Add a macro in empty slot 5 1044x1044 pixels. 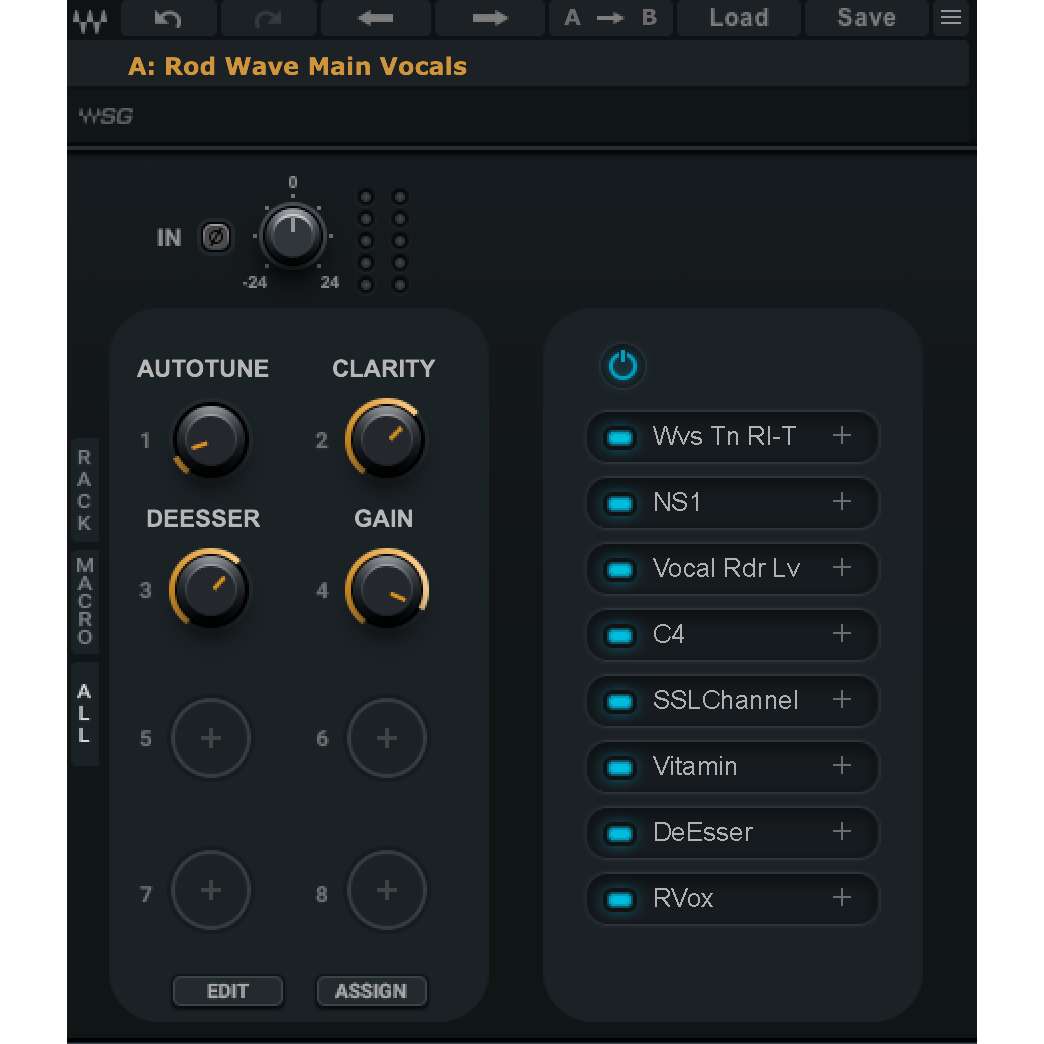[x=211, y=739]
